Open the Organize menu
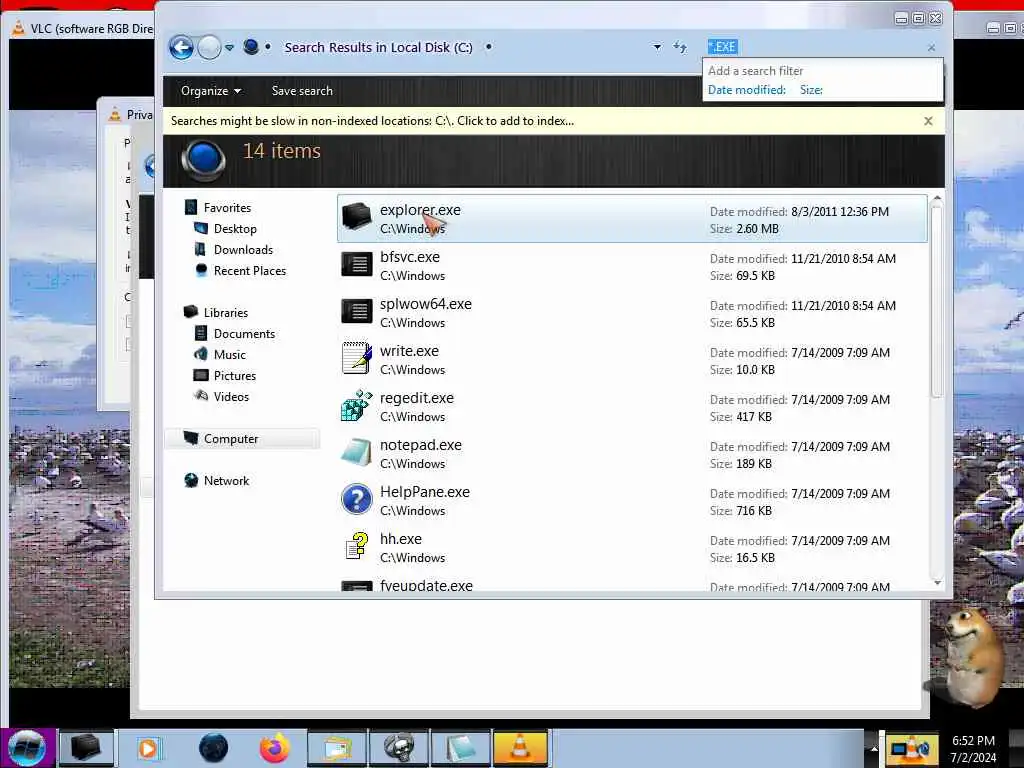 210,91
